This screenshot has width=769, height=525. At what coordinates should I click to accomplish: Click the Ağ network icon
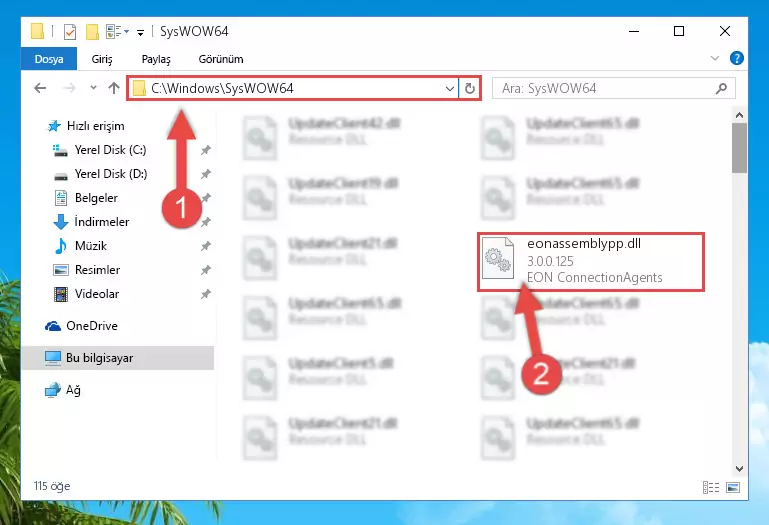(52, 390)
